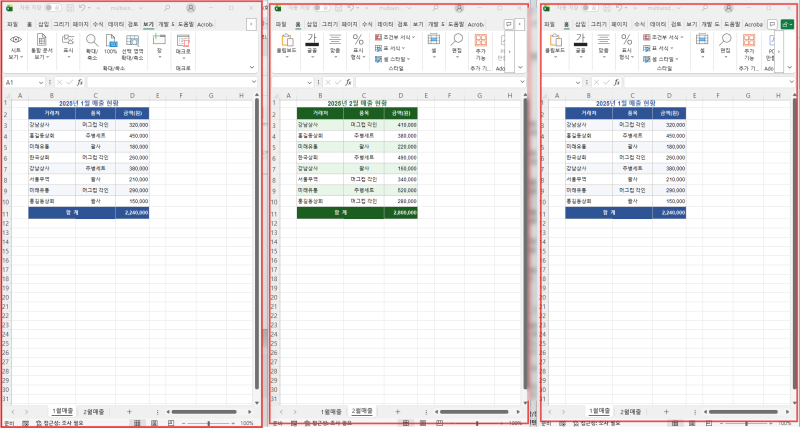
Task: Switch to Normal view in right window status bar
Action: click(x=674, y=423)
